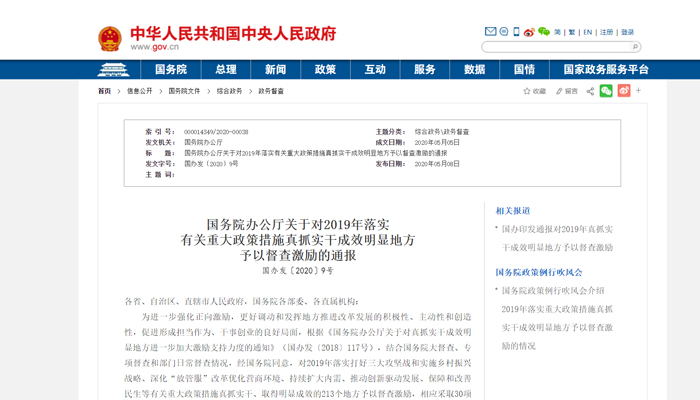The image size is (700, 400).
Task: Open the 注册 register link
Action: point(606,32)
